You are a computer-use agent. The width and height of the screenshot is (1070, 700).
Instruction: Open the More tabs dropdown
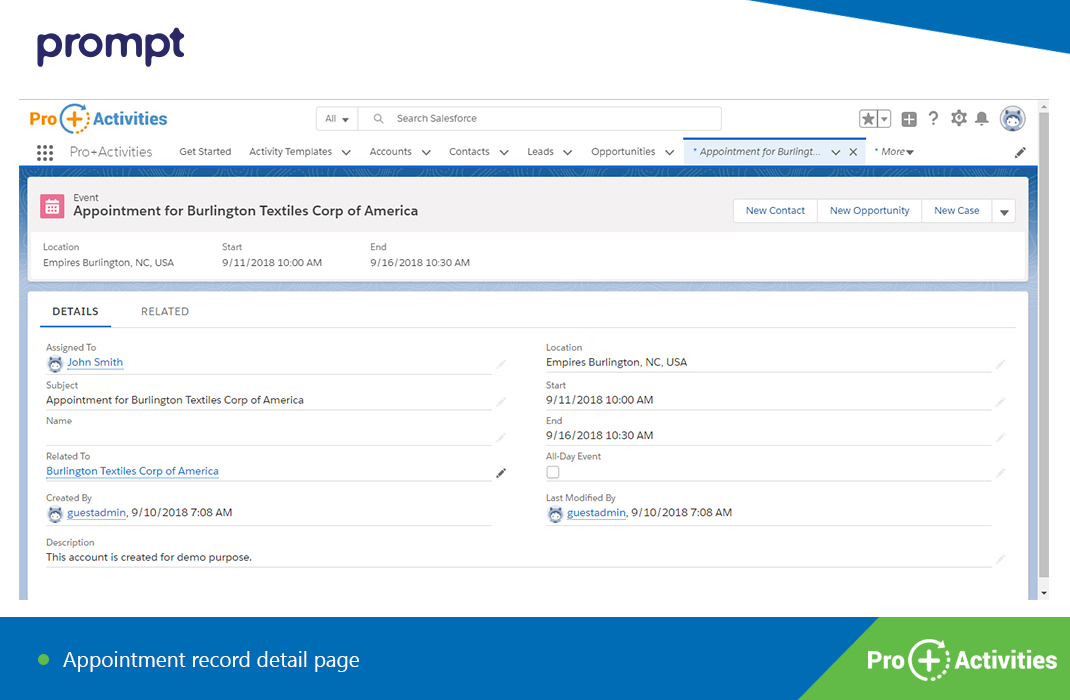click(x=894, y=151)
